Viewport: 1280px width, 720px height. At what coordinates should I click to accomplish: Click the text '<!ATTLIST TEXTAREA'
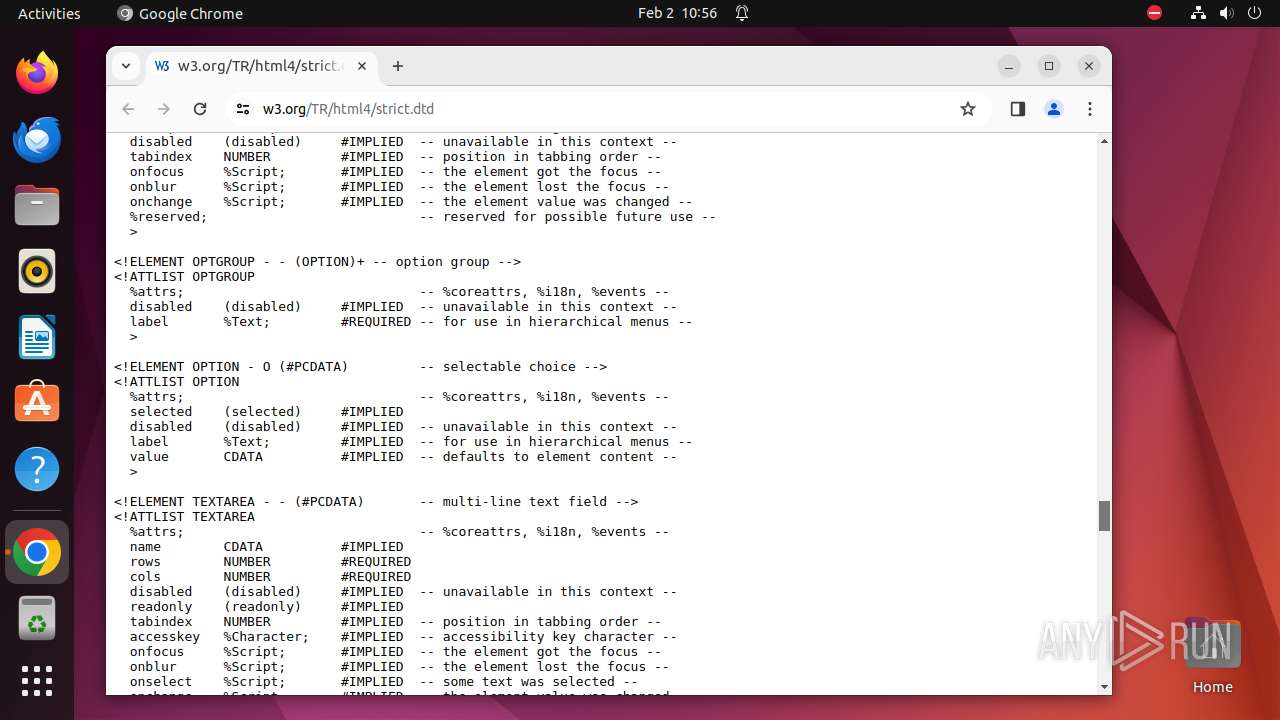pyautogui.click(x=184, y=517)
